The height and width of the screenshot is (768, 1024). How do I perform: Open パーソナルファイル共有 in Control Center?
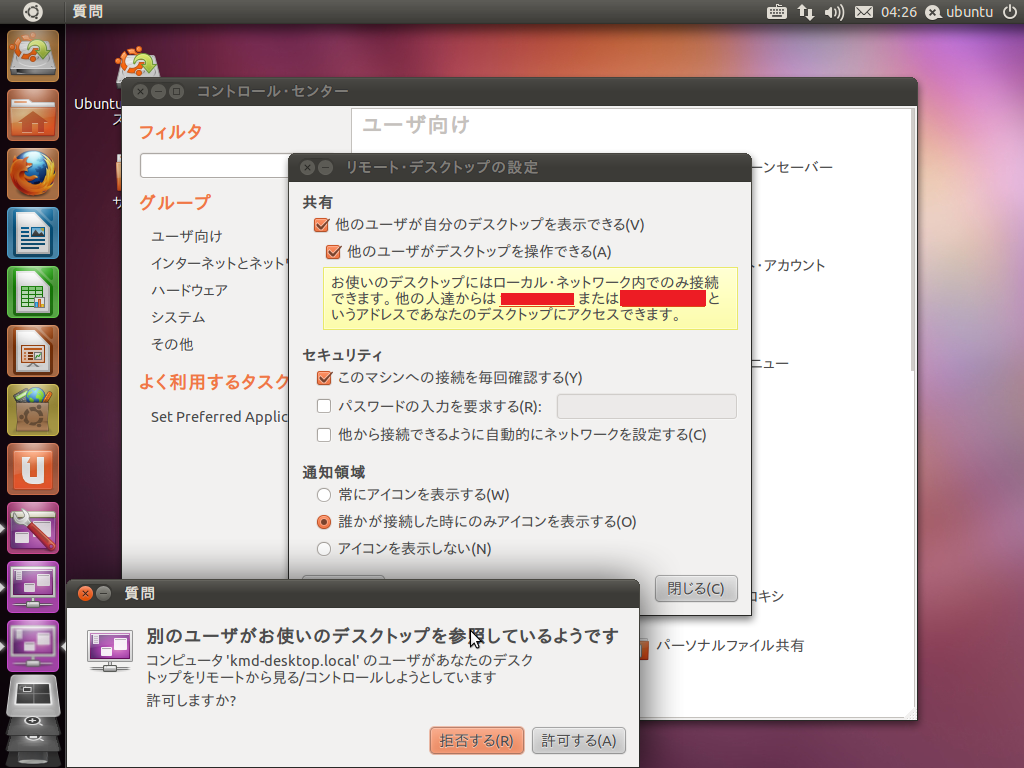tap(729, 646)
